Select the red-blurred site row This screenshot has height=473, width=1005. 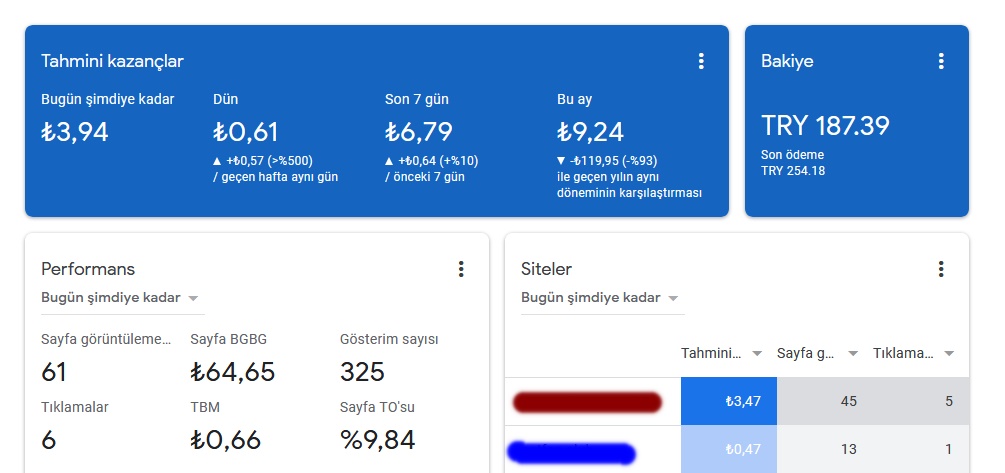(x=737, y=402)
